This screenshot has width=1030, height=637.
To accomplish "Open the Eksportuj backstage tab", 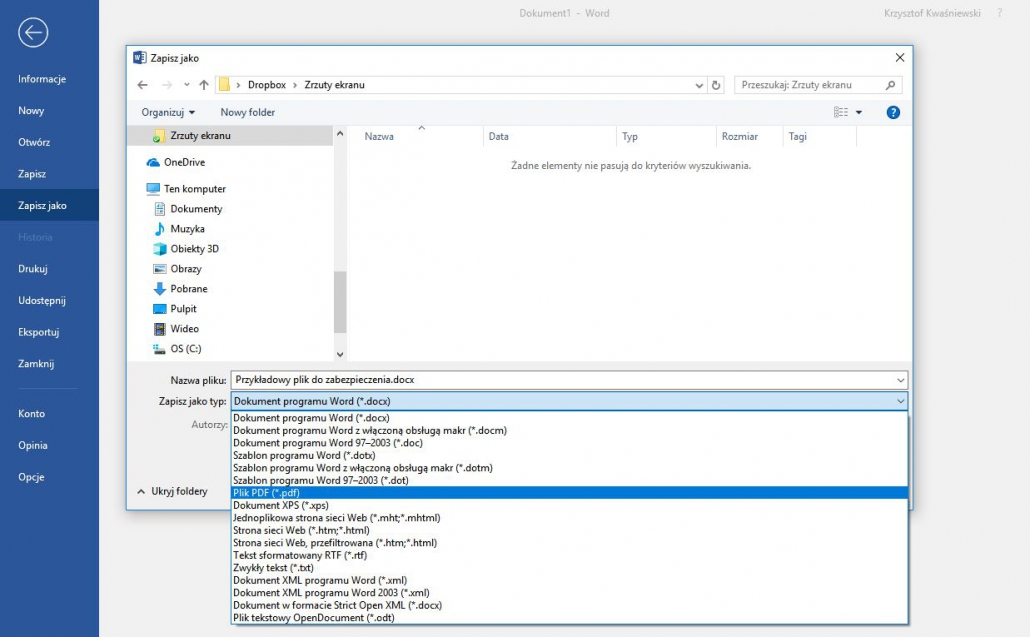I will pos(39,332).
